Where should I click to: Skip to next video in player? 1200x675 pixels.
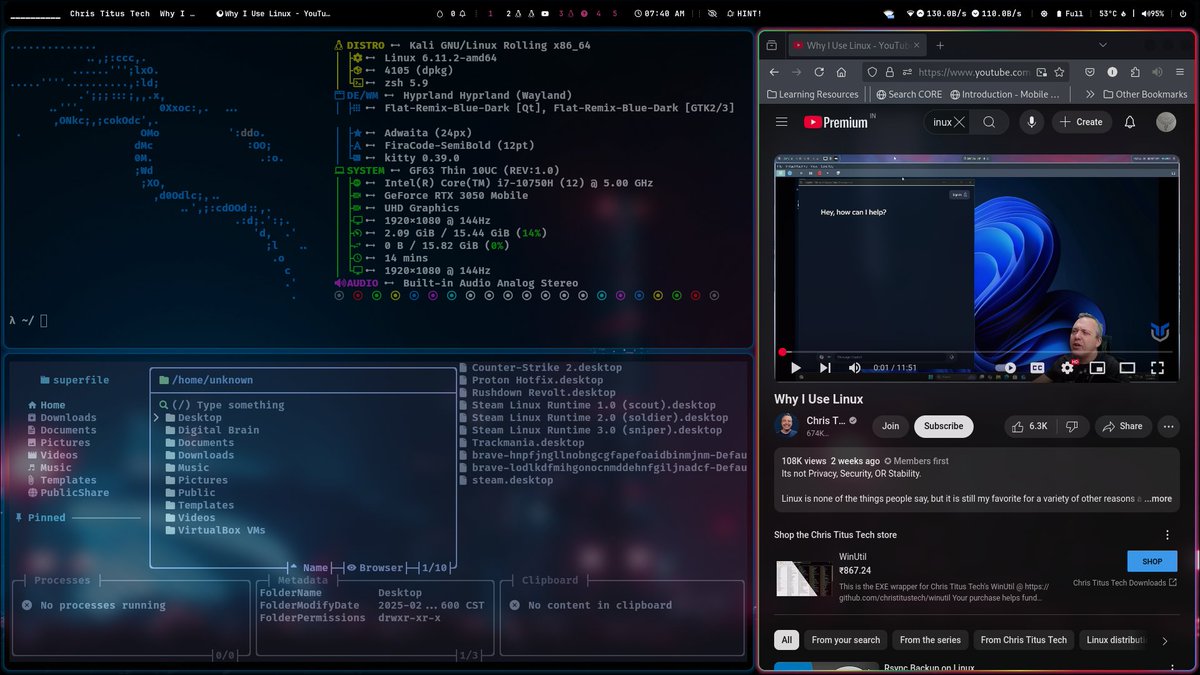(825, 368)
